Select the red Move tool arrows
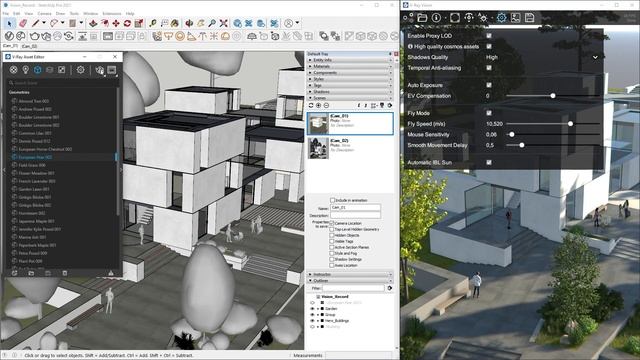This screenshot has width=640, height=360. tap(116, 23)
